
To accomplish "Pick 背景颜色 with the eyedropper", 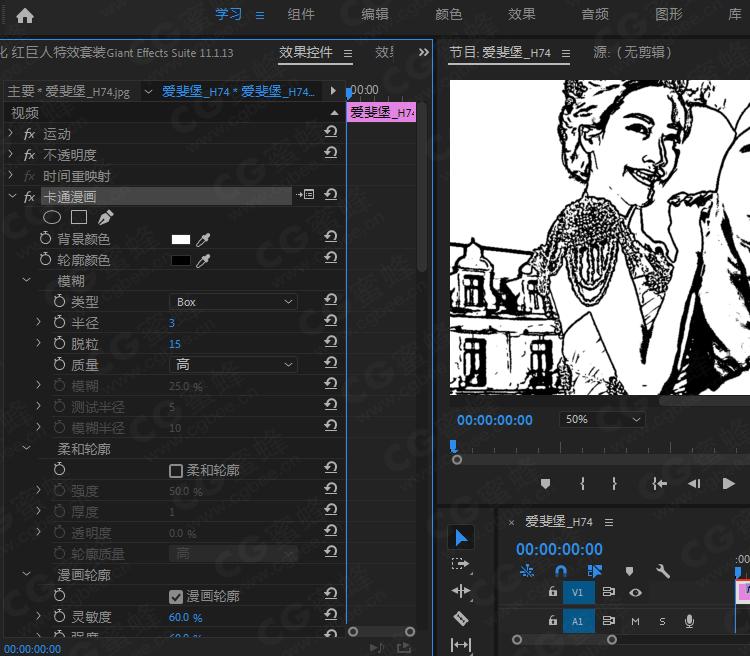I will click(x=203, y=239).
